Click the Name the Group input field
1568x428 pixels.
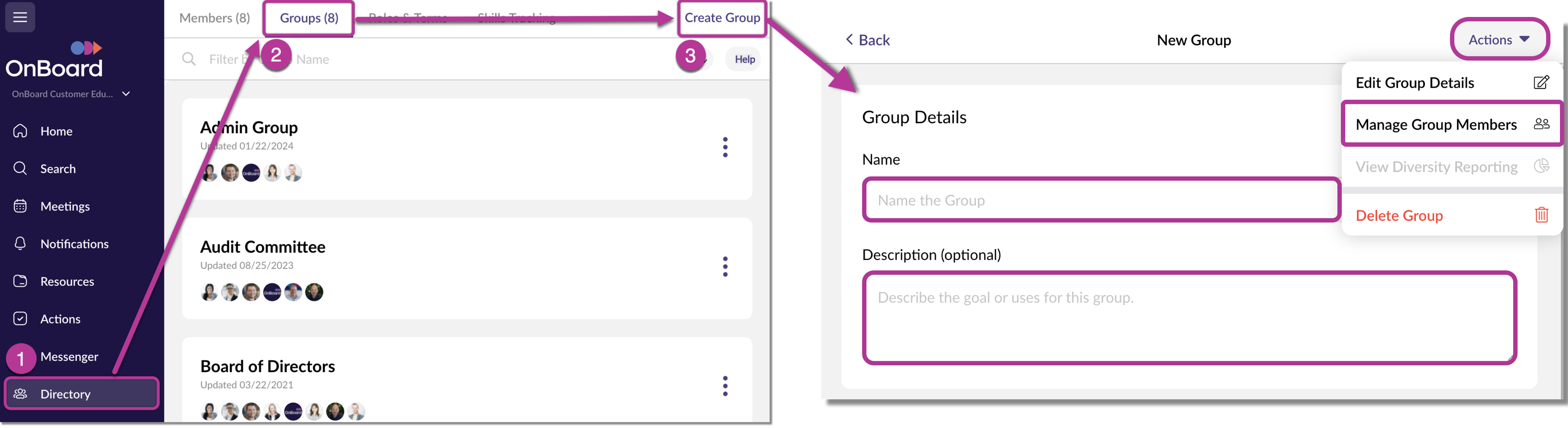(x=1101, y=201)
